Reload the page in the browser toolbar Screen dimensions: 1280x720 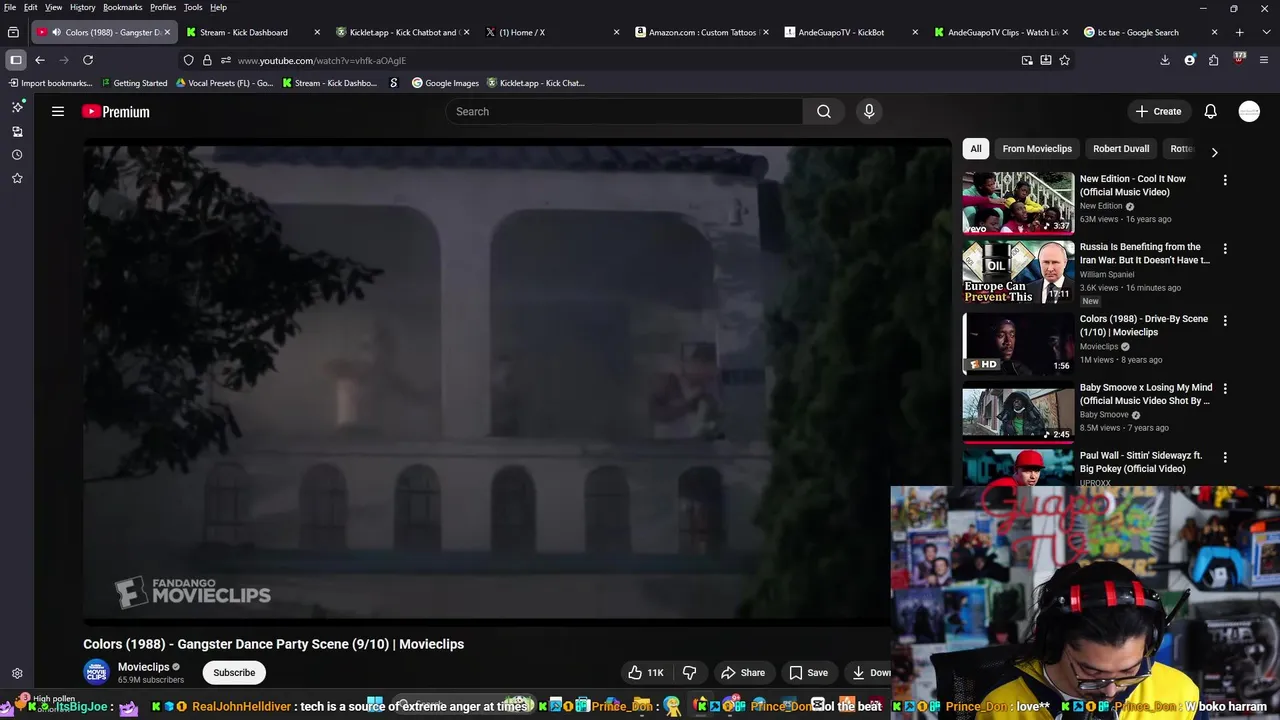(88, 60)
